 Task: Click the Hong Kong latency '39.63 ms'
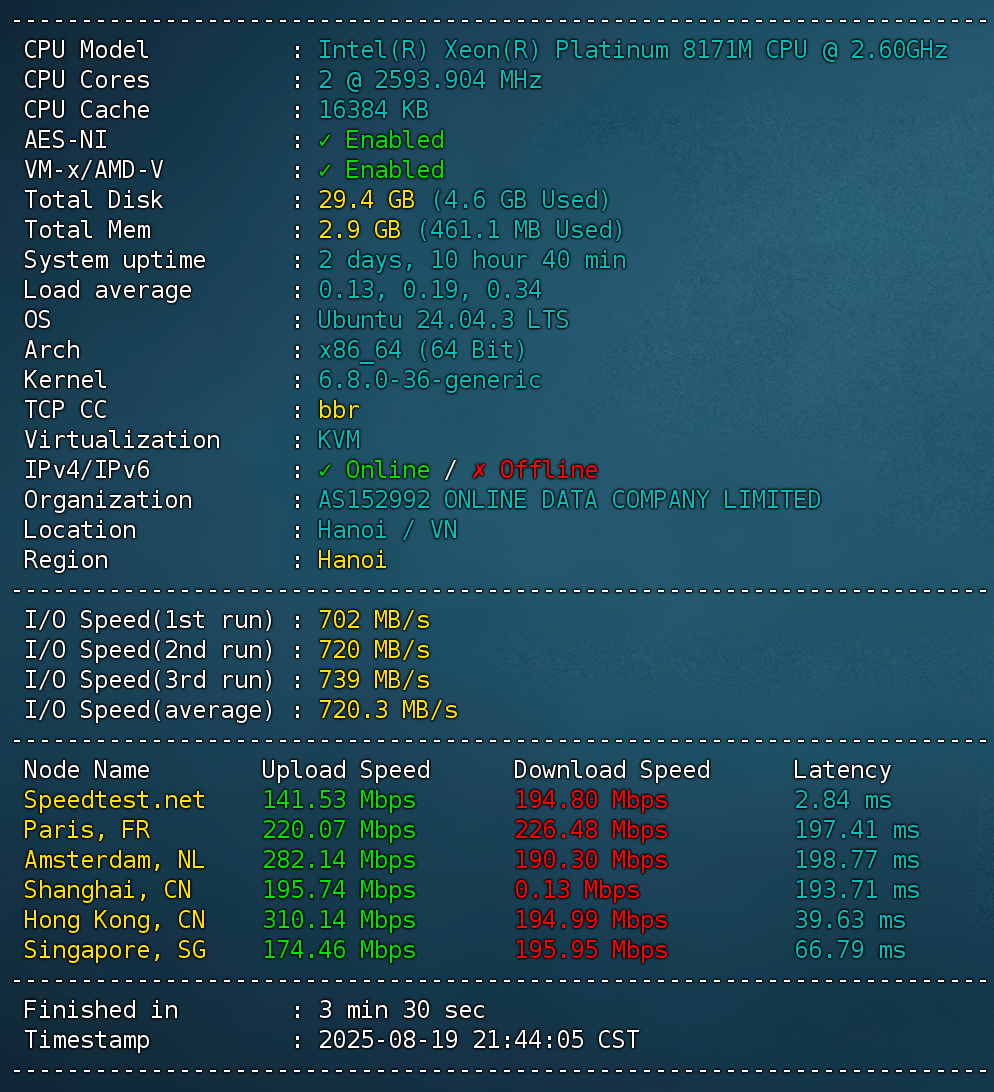[x=850, y=919]
